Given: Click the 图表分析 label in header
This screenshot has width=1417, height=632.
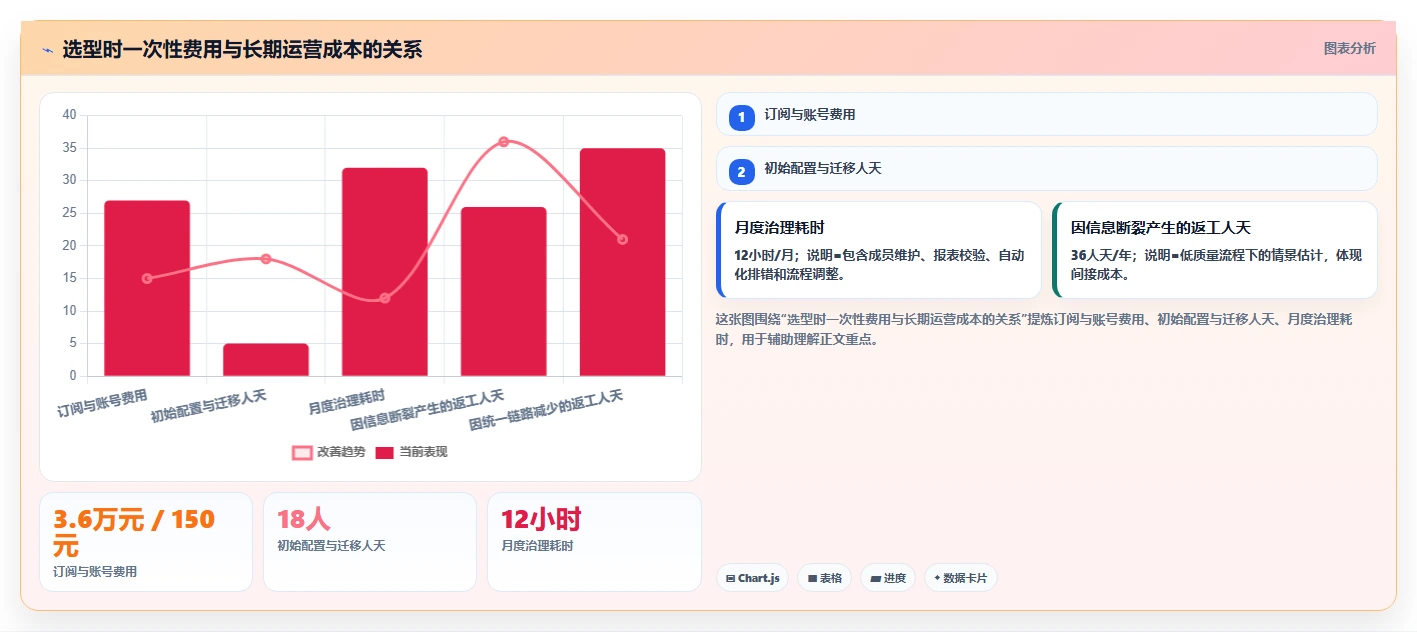Looking at the screenshot, I should point(1349,48).
